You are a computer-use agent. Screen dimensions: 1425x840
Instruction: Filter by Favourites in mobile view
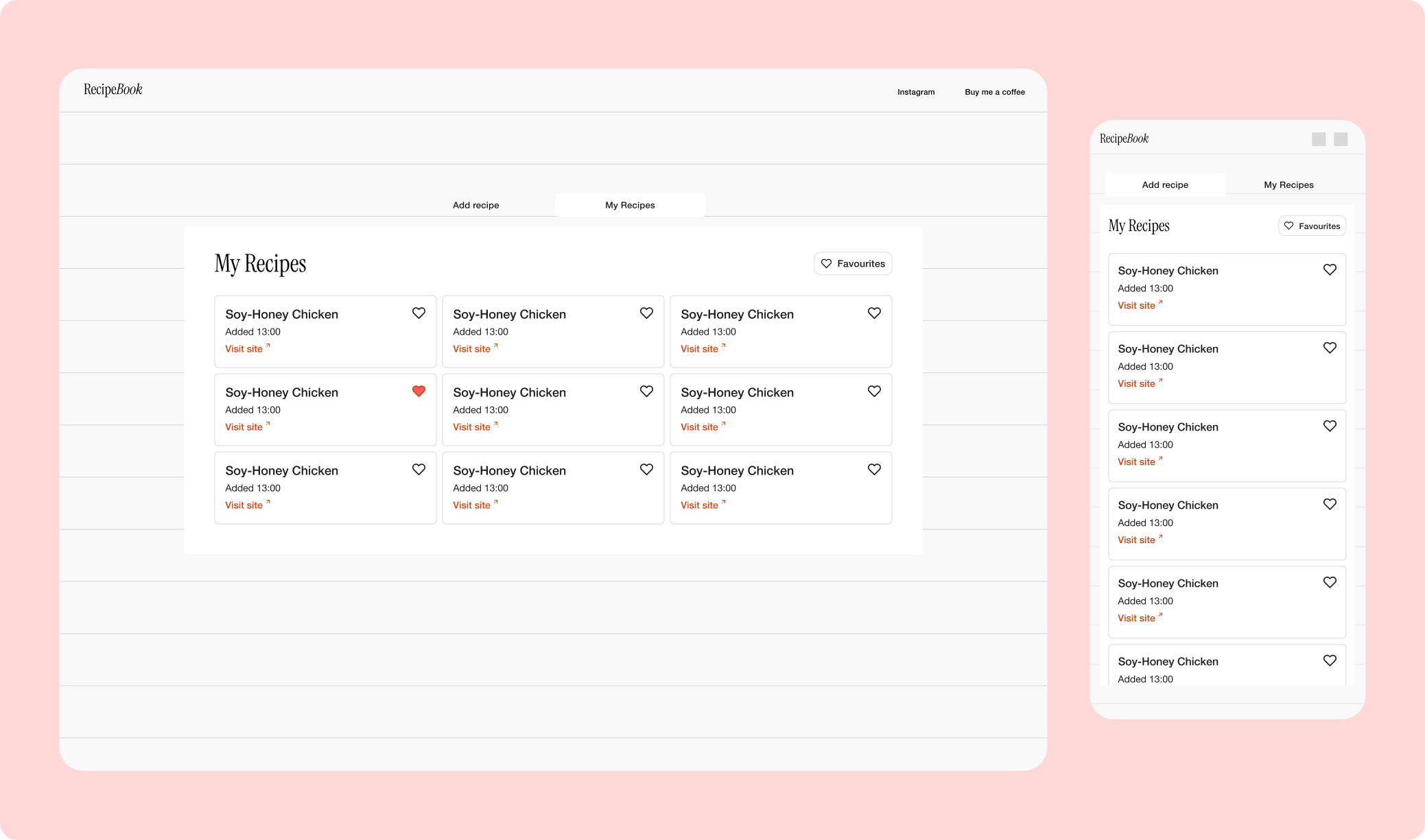pos(1312,226)
